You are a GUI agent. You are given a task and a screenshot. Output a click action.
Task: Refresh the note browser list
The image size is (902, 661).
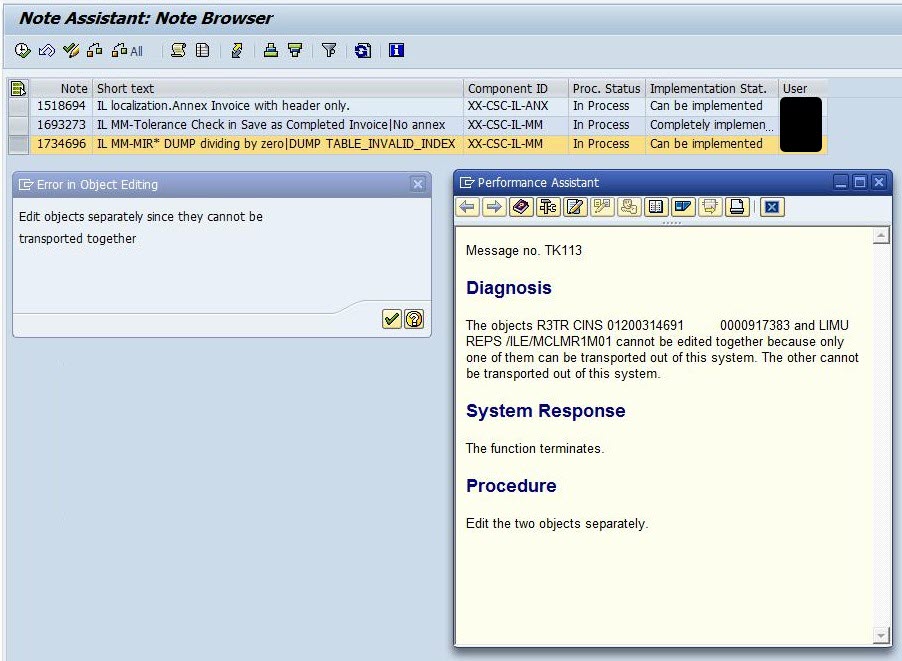coord(363,51)
